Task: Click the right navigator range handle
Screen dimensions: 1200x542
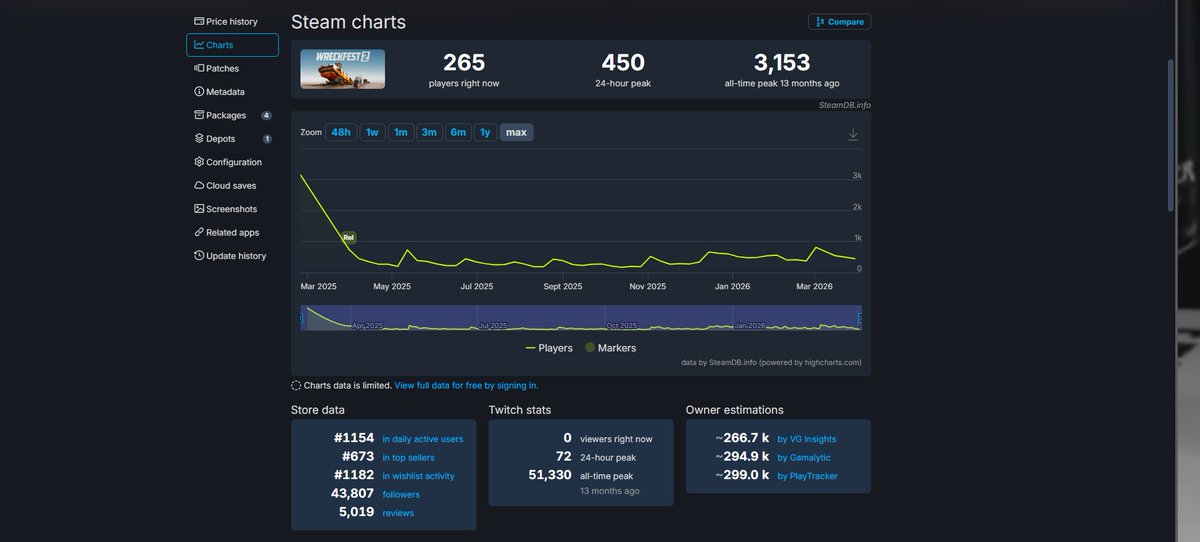Action: coord(859,320)
